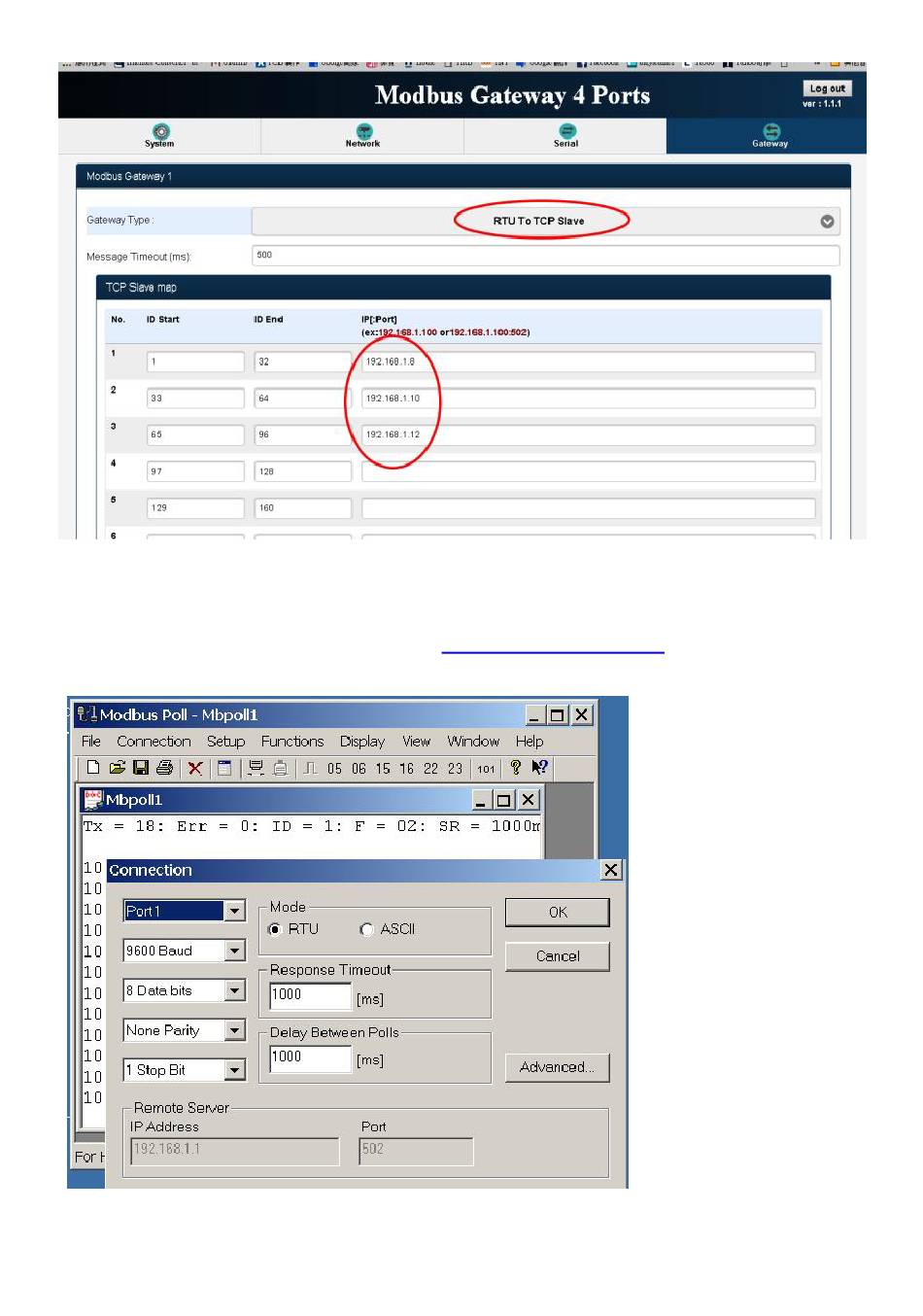Click the empty IP field in row 4

(588, 471)
